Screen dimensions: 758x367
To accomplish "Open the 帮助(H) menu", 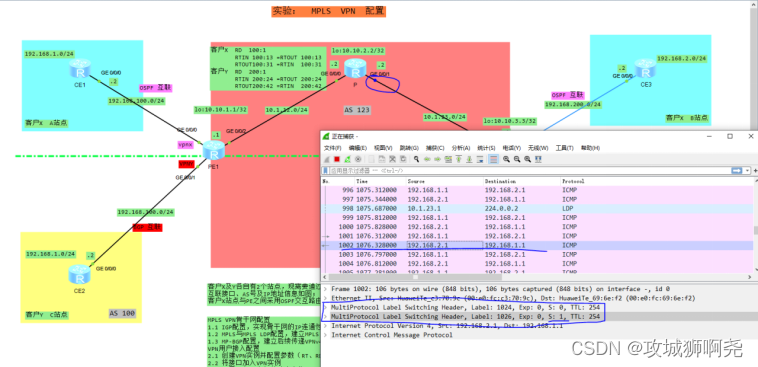I will click(x=590, y=148).
